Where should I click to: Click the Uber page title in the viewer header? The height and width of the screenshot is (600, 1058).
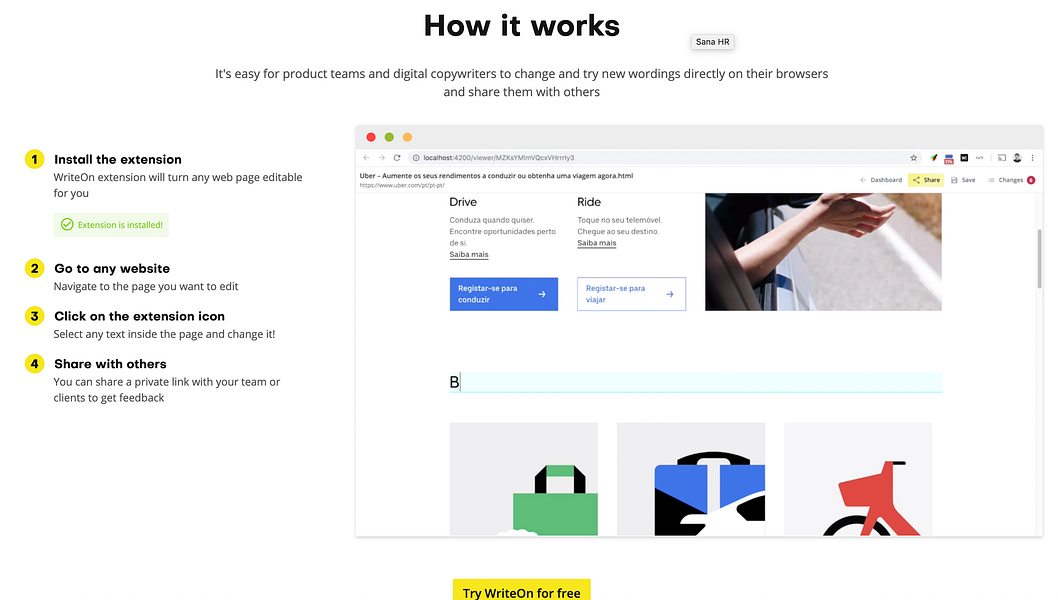pyautogui.click(x=496, y=175)
